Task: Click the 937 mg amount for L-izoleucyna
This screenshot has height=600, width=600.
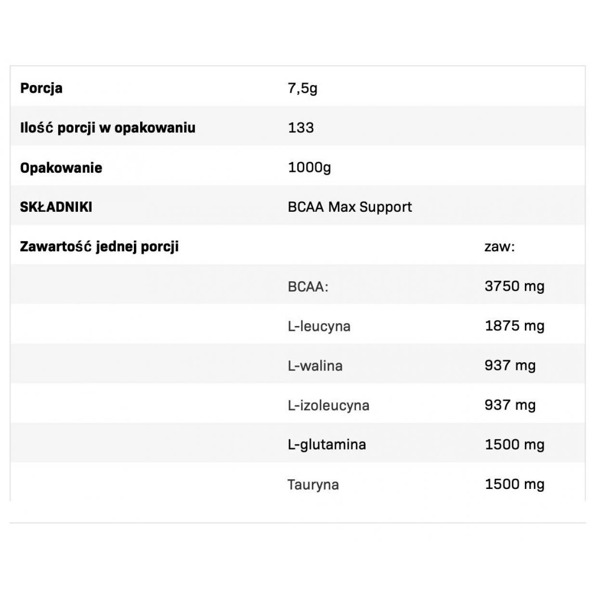Action: tap(509, 405)
